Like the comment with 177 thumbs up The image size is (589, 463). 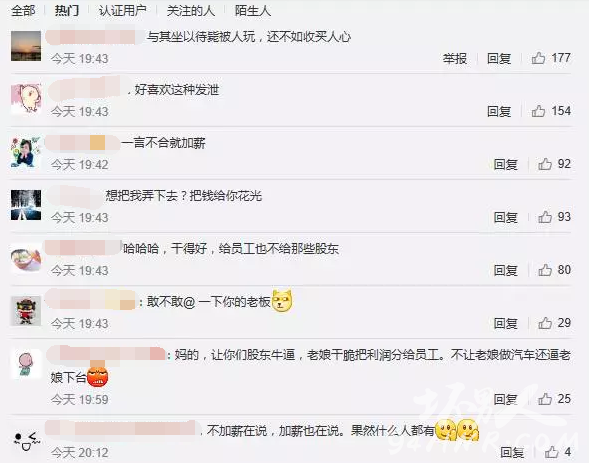point(538,58)
